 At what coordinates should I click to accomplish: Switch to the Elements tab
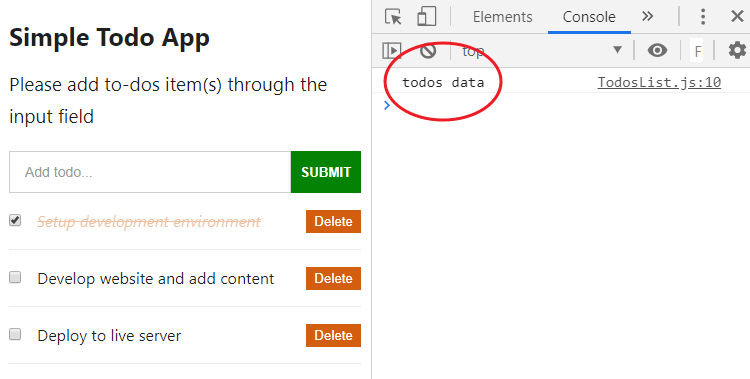tap(502, 17)
